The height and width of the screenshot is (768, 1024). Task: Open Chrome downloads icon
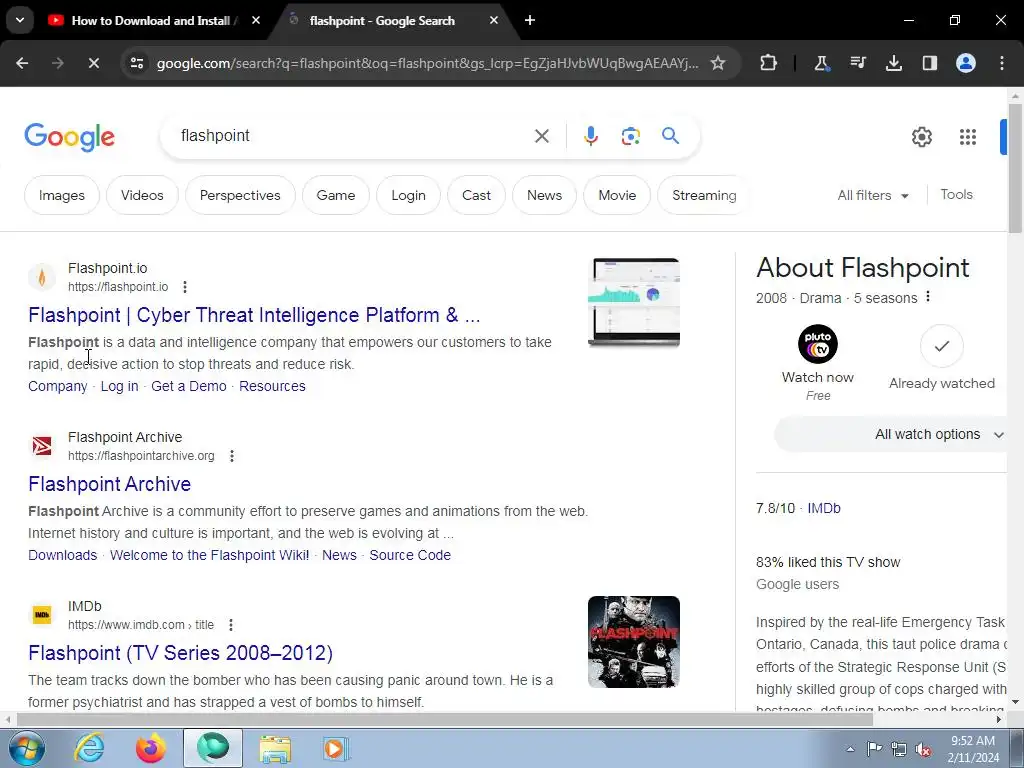coord(893,63)
